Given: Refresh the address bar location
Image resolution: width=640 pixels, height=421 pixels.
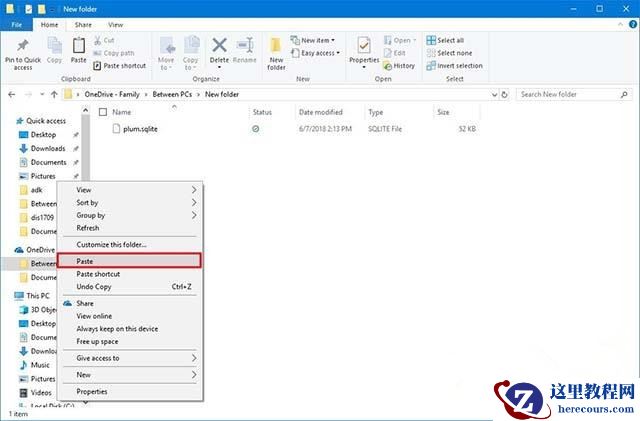Looking at the screenshot, I should pyautogui.click(x=504, y=94).
